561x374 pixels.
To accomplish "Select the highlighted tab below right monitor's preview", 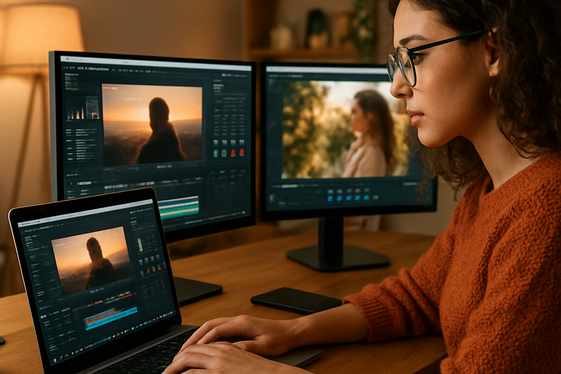I will point(289,186).
